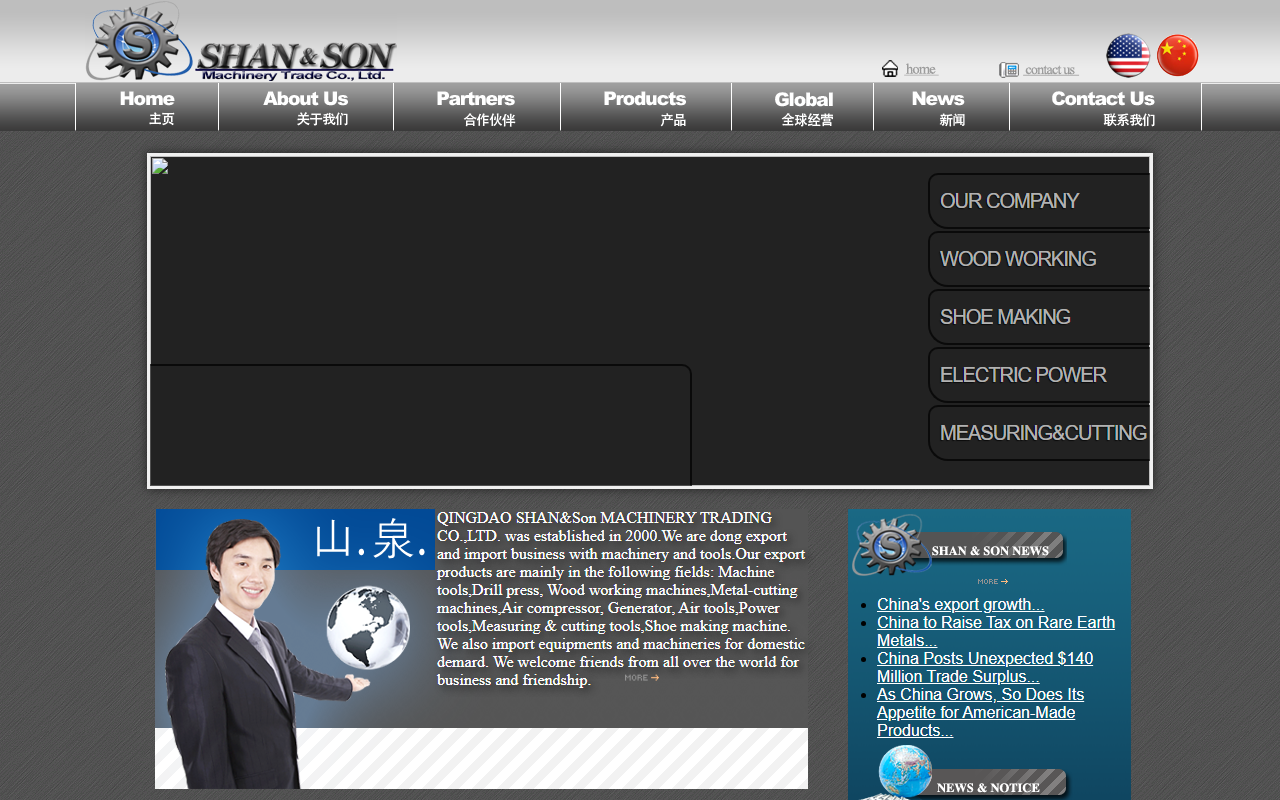Select the ELECTRIC POWER slider tab
The height and width of the screenshot is (800, 1280).
pyautogui.click(x=1039, y=375)
